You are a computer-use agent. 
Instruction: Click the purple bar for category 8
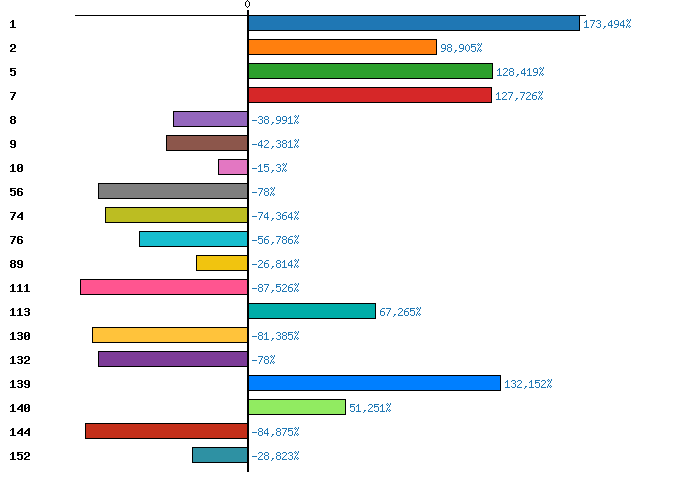tap(210, 119)
